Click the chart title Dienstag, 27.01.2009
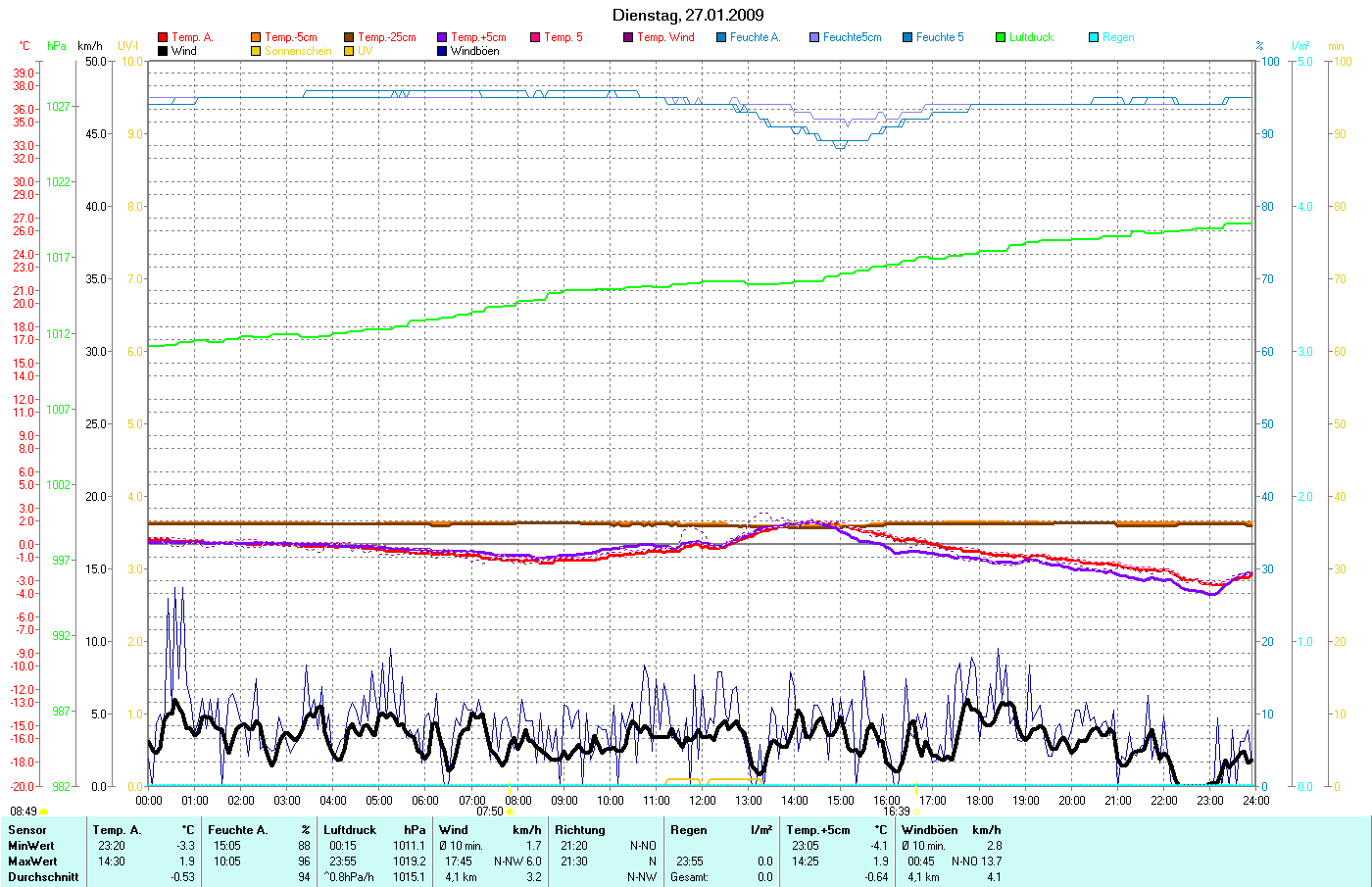1372x887 pixels. (x=688, y=15)
